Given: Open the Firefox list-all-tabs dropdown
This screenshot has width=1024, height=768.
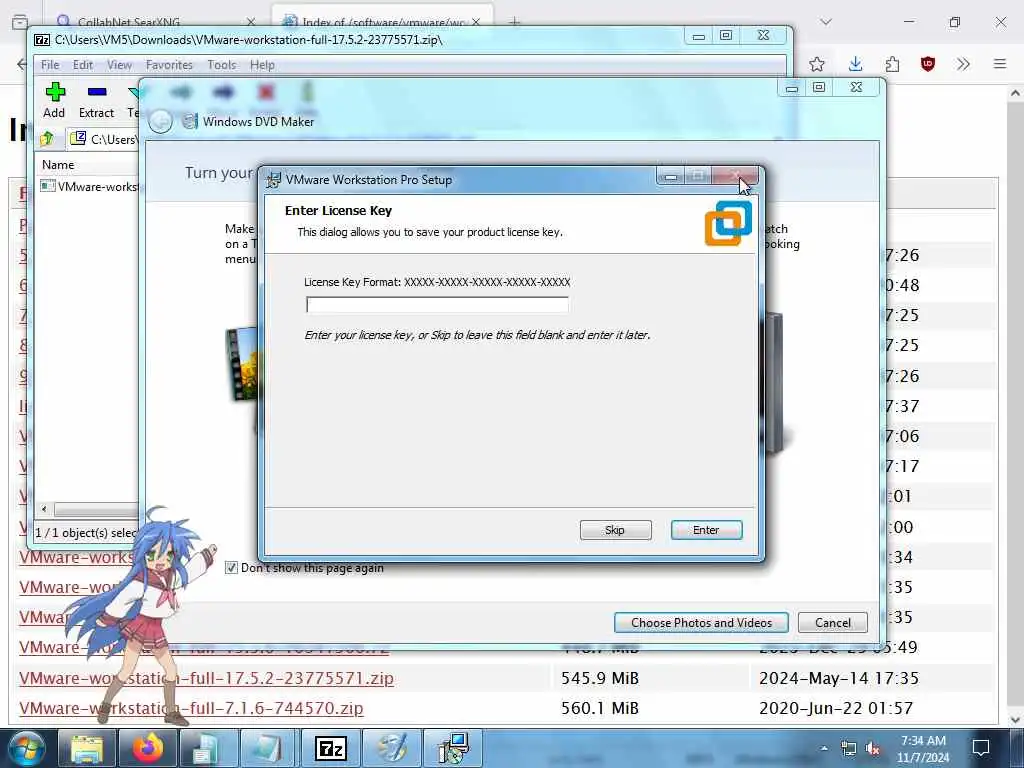Looking at the screenshot, I should coord(826,22).
